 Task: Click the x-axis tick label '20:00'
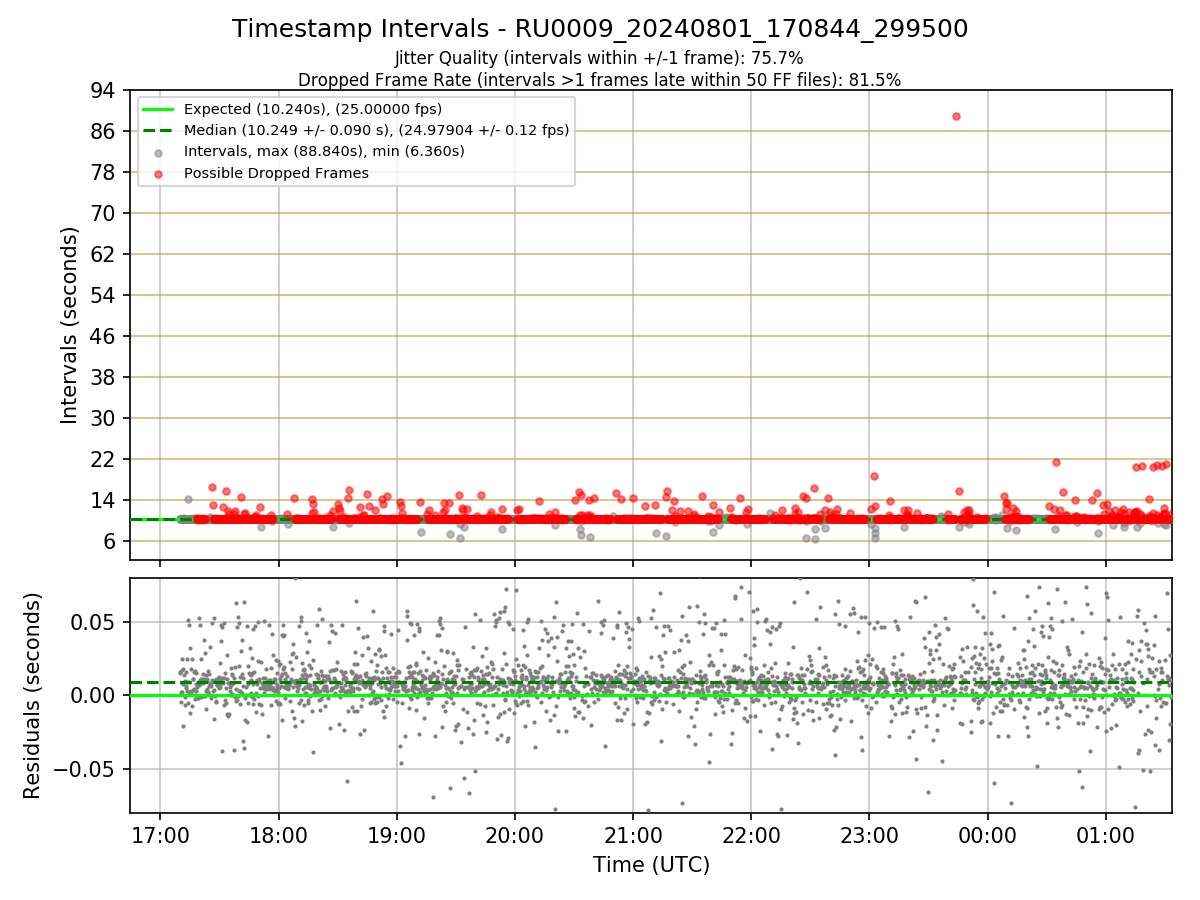pyautogui.click(x=515, y=834)
